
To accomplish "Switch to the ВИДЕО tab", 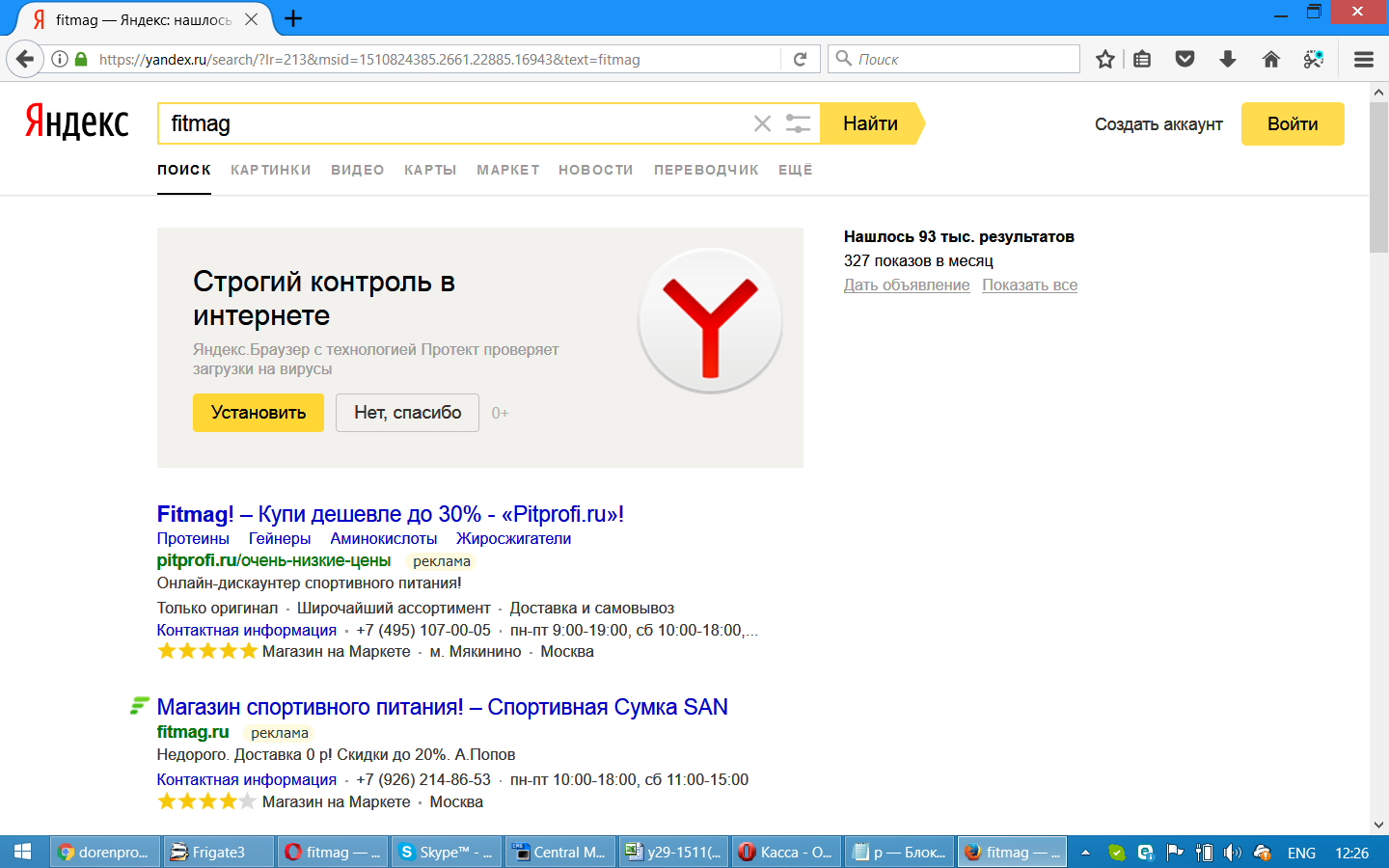I will click(x=358, y=170).
